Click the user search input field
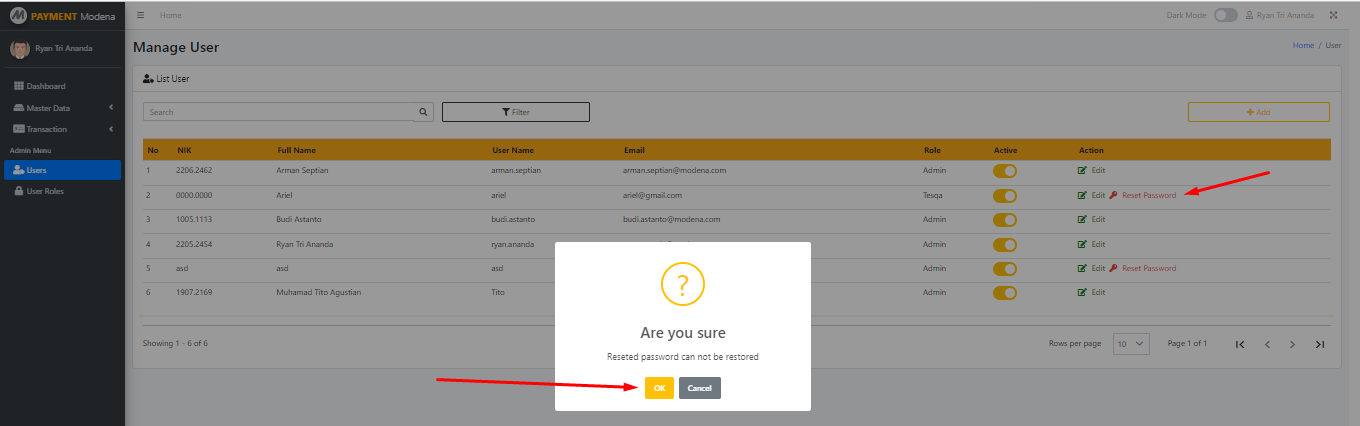The height and width of the screenshot is (426, 1360). click(278, 112)
